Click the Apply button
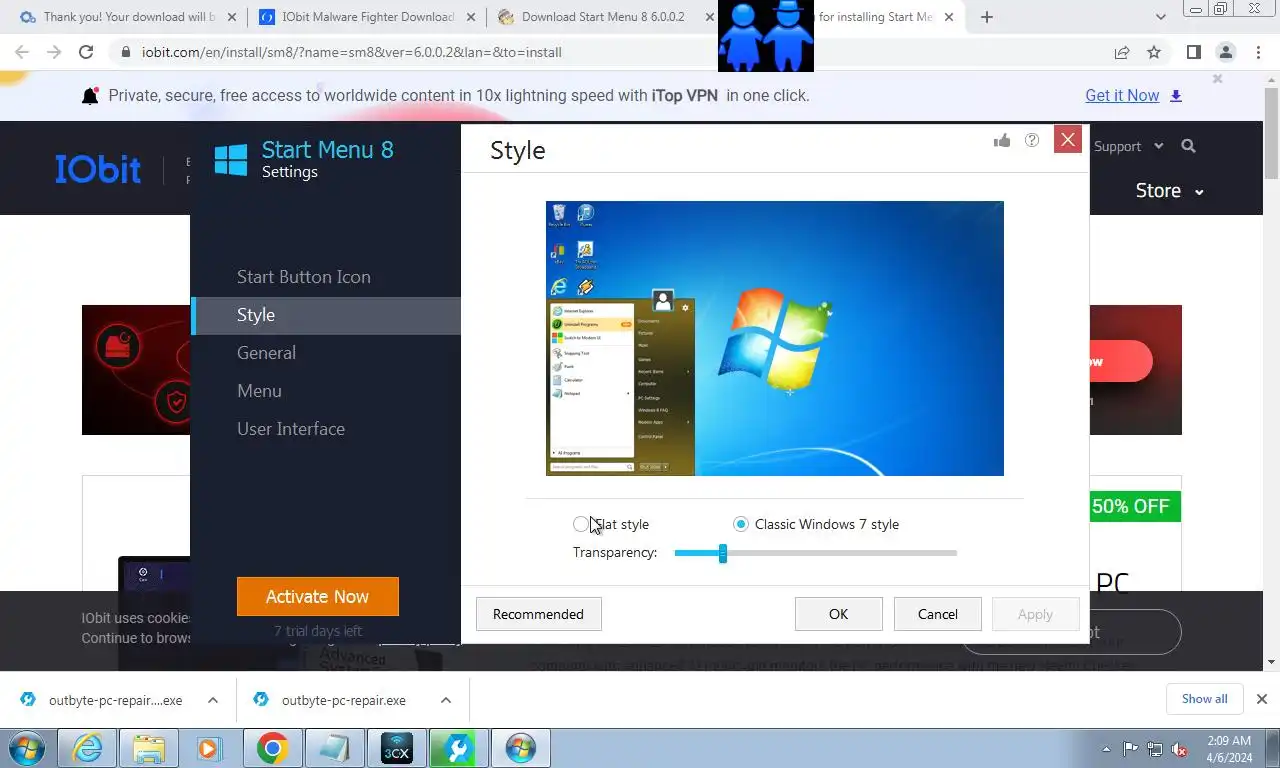This screenshot has width=1280, height=768. pyautogui.click(x=1035, y=614)
